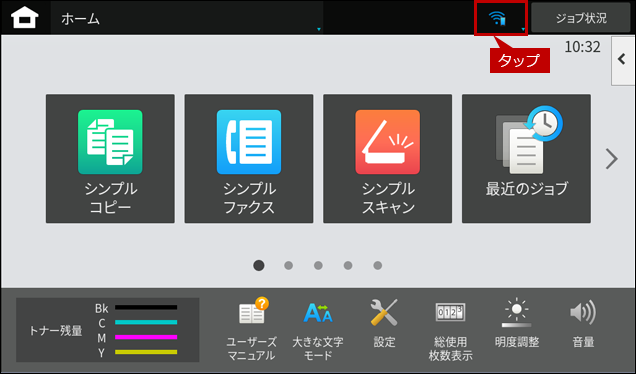Image resolution: width=636 pixels, height=374 pixels.
Task: Open the Simple Copy (シンプルコピー) tile
Action: (x=110, y=159)
